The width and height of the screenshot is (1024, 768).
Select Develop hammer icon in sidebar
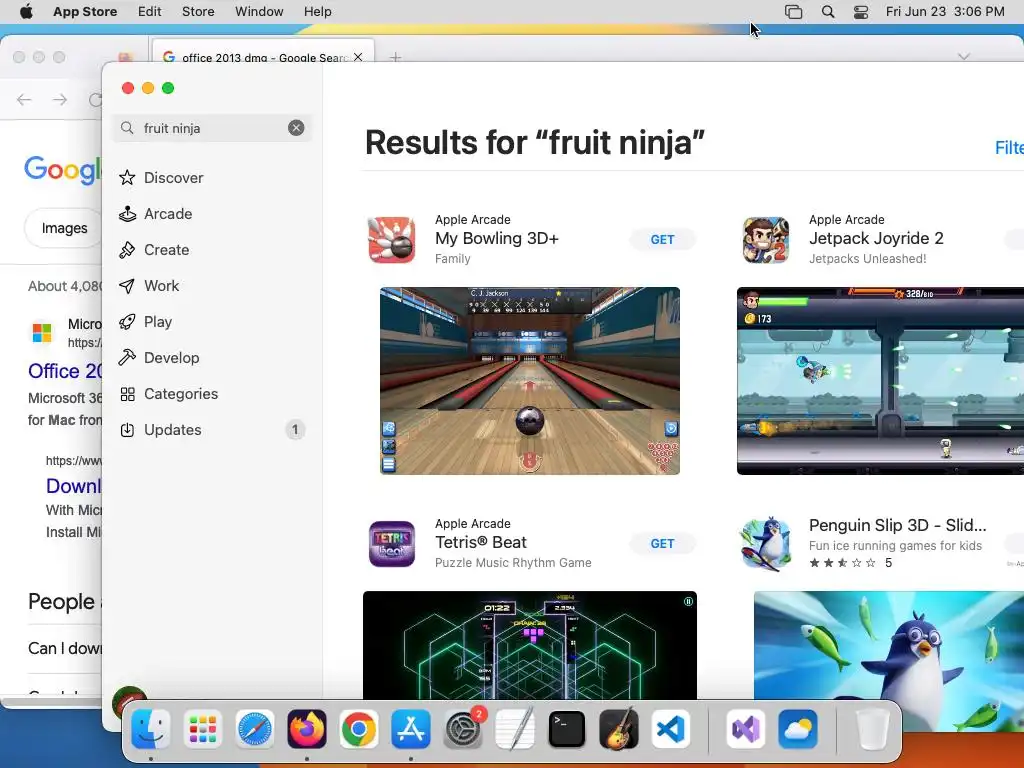pos(127,357)
